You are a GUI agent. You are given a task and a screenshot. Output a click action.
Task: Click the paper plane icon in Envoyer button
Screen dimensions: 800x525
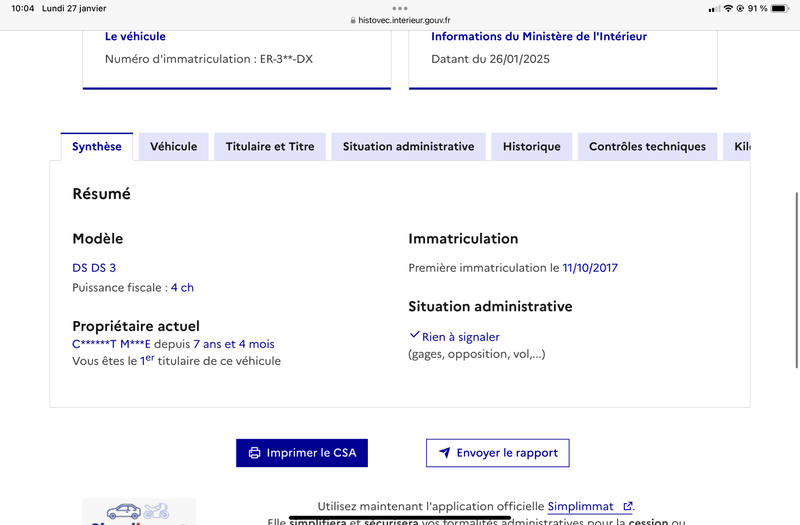(x=445, y=453)
